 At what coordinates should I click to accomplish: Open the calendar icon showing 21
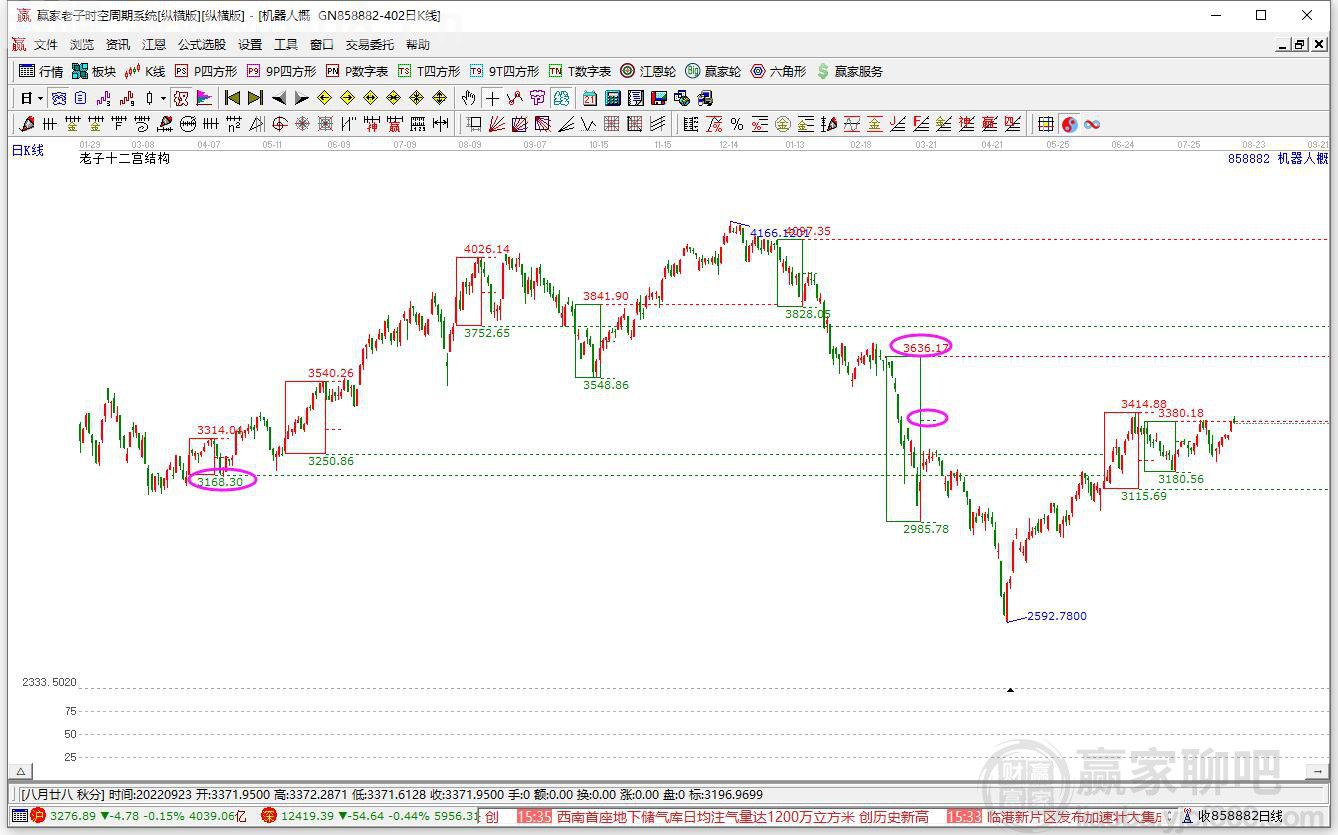[590, 98]
